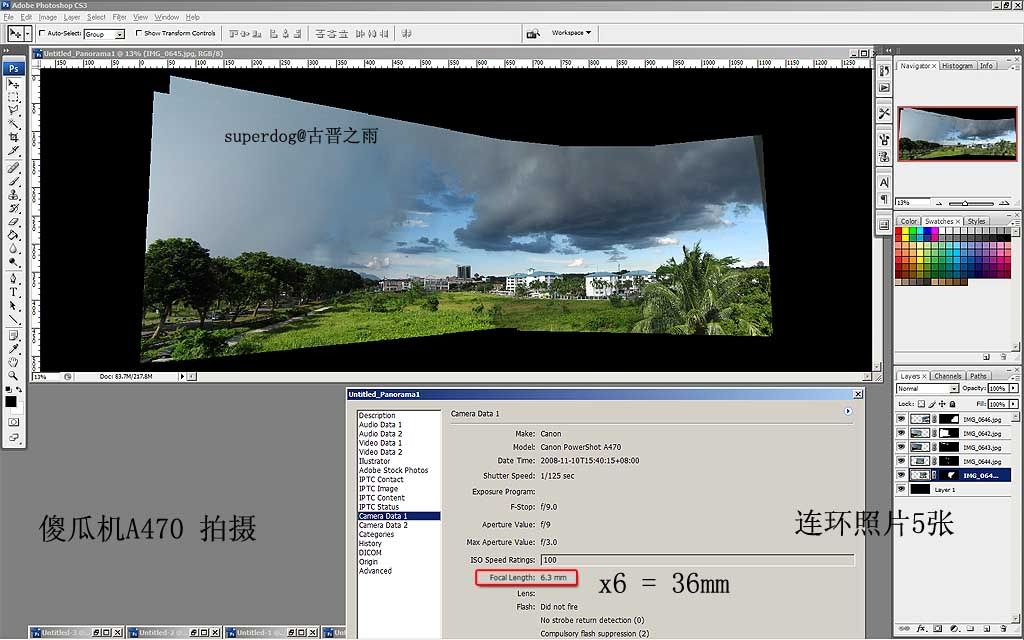Select the Brush tool
The height and width of the screenshot is (640, 1024).
click(13, 181)
